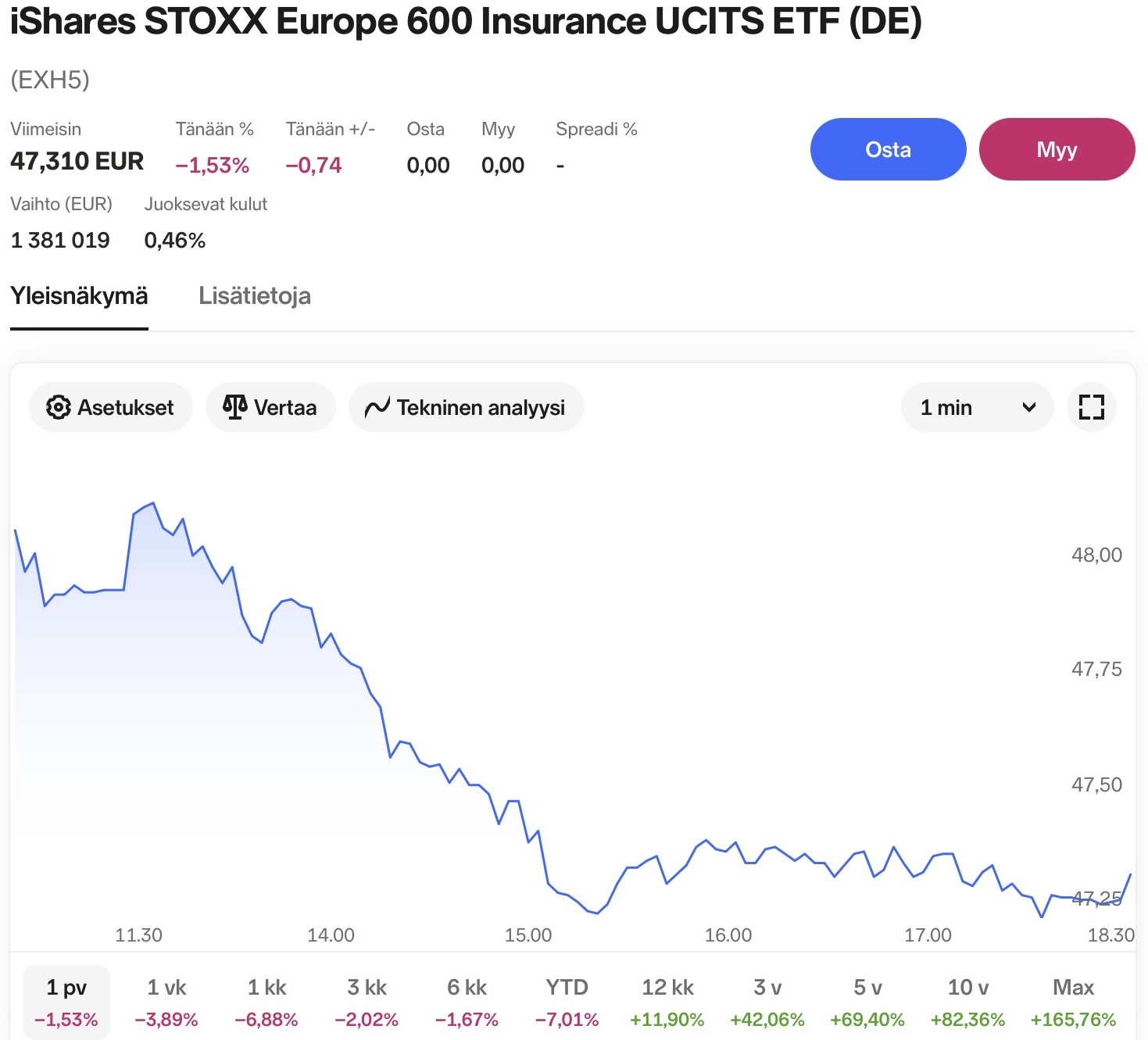1148x1040 pixels.
Task: Choose the 12 kk time range
Action: click(x=667, y=1002)
